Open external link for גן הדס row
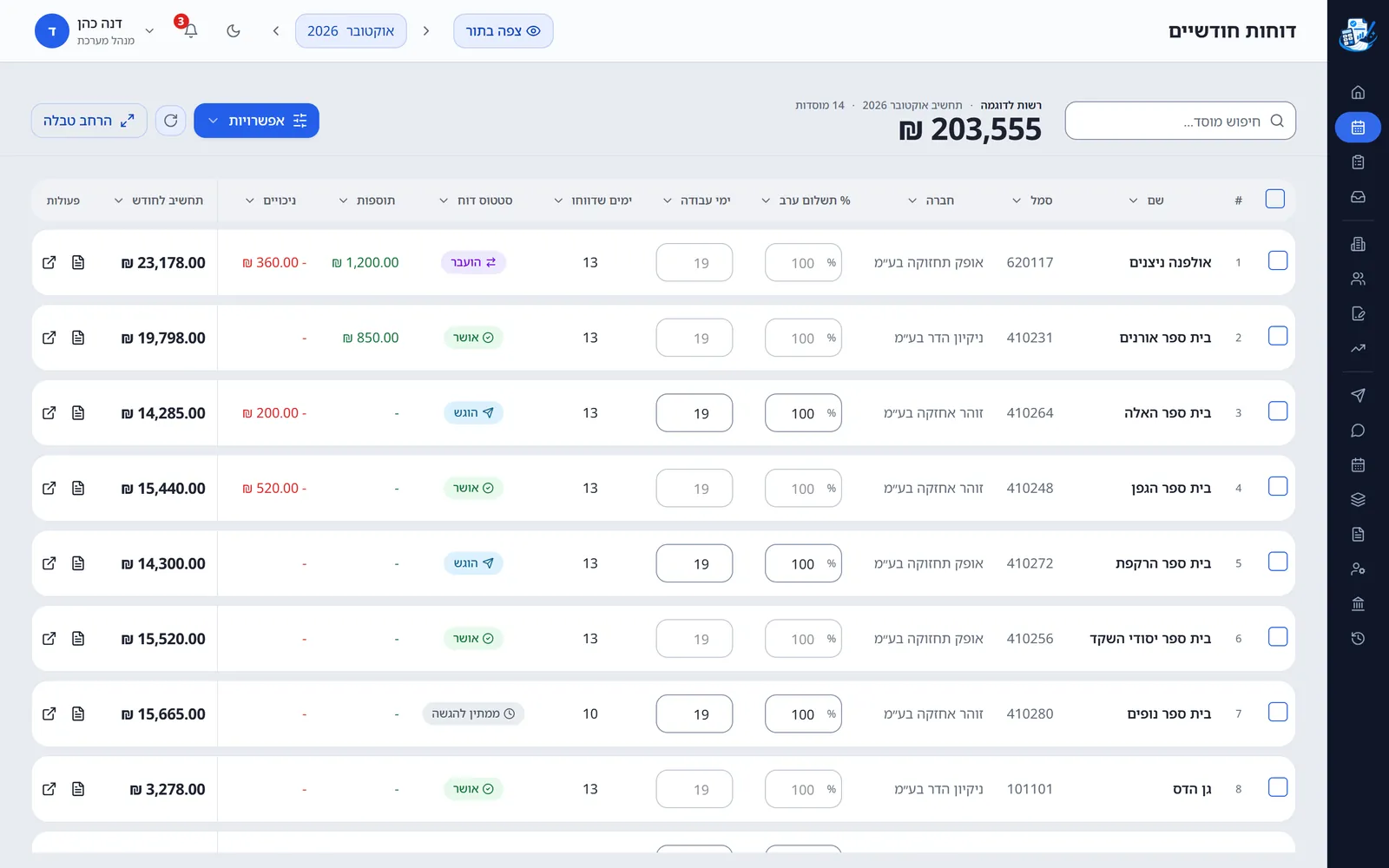Image resolution: width=1389 pixels, height=868 pixels. 49,789
